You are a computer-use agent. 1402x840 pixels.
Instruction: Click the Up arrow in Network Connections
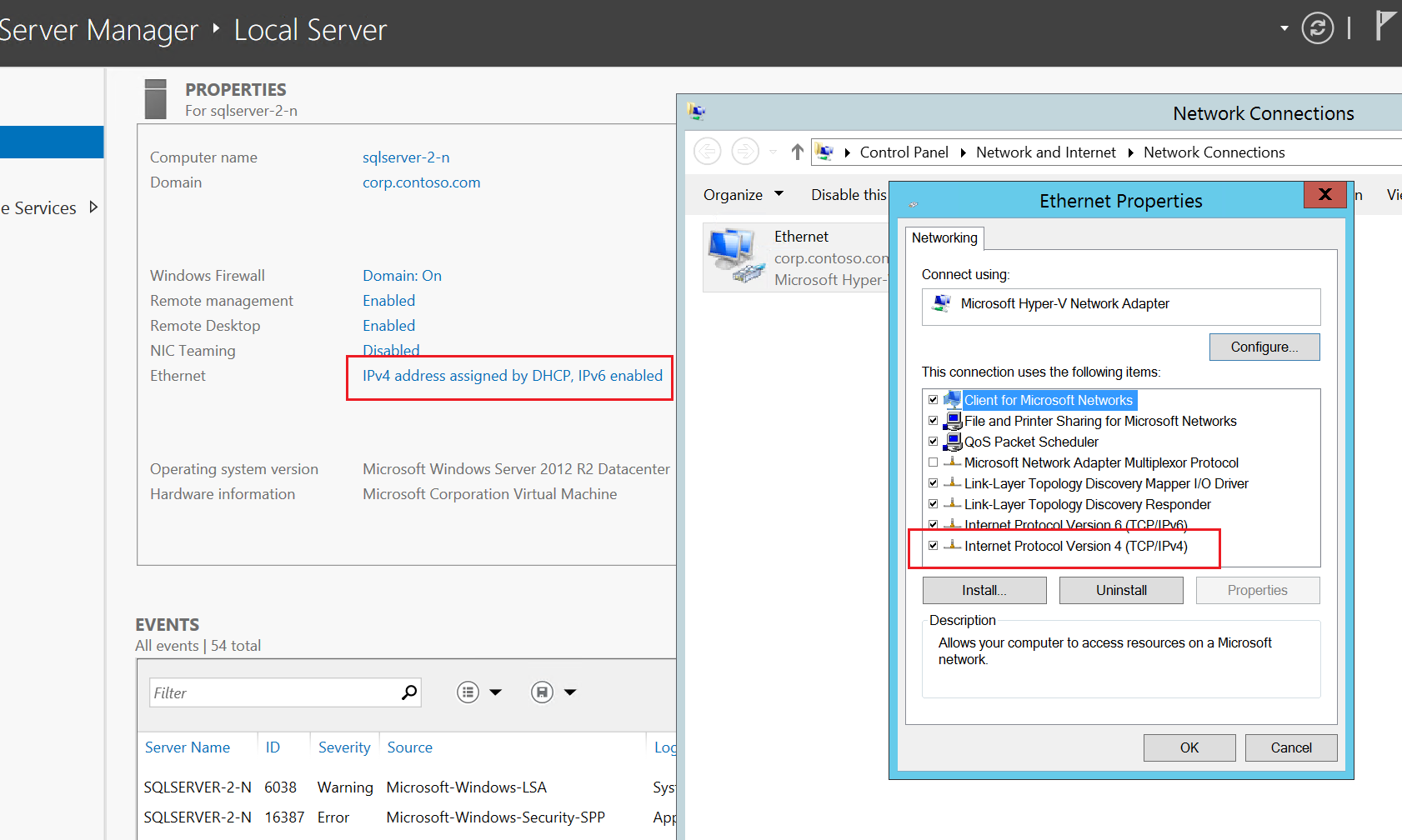[x=797, y=152]
